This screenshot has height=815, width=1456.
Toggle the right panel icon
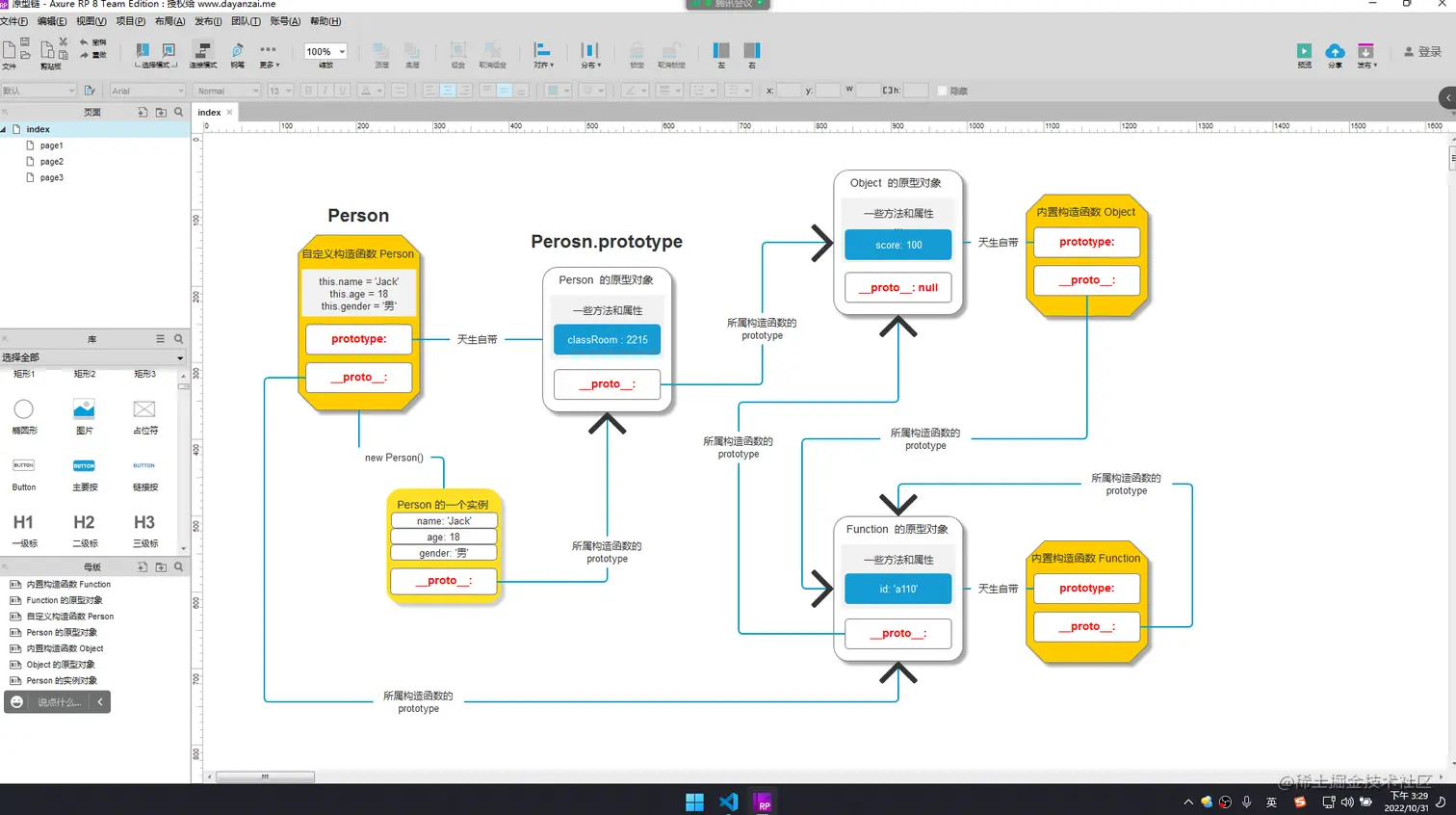(x=752, y=50)
